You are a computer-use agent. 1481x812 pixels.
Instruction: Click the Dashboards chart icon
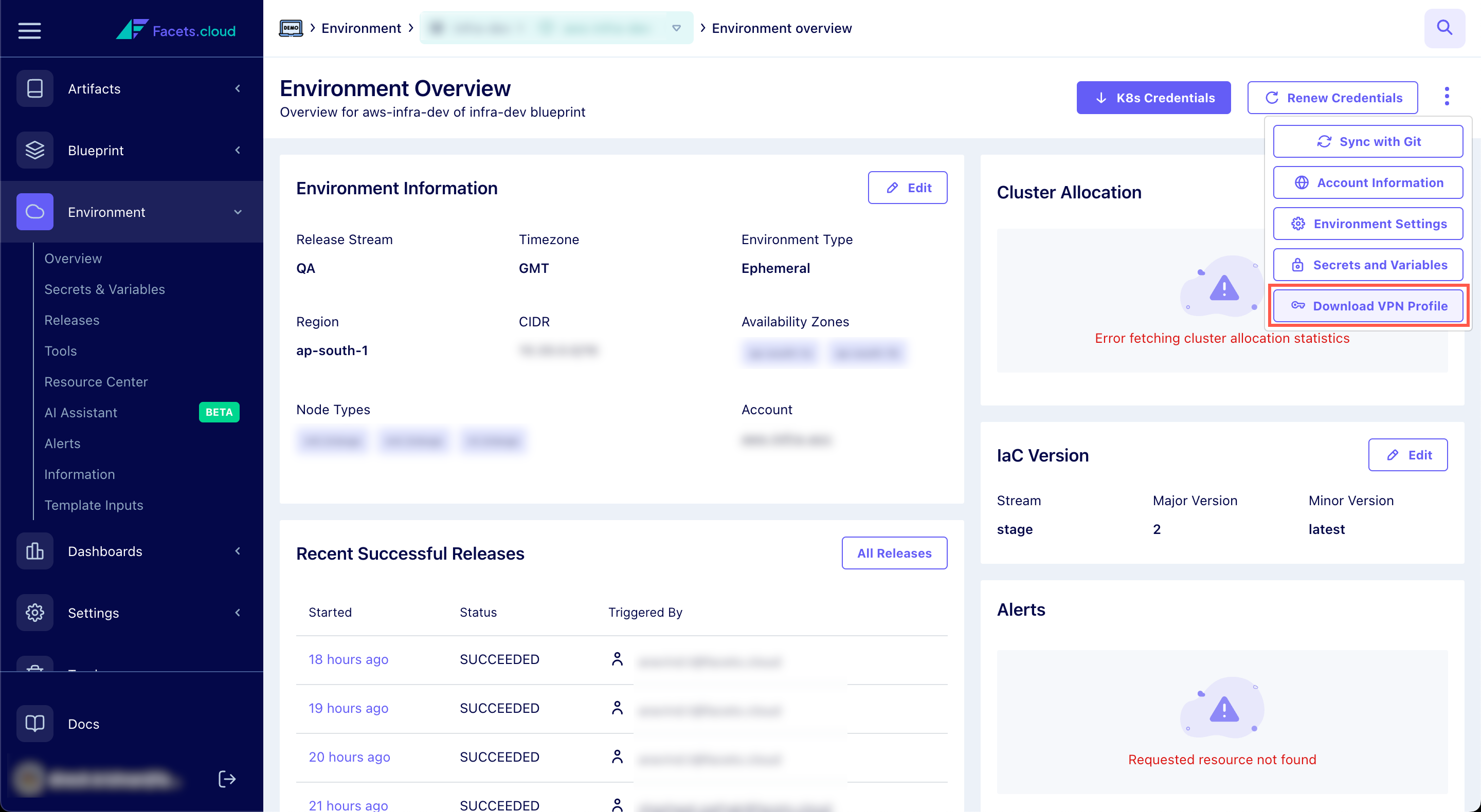coord(34,551)
